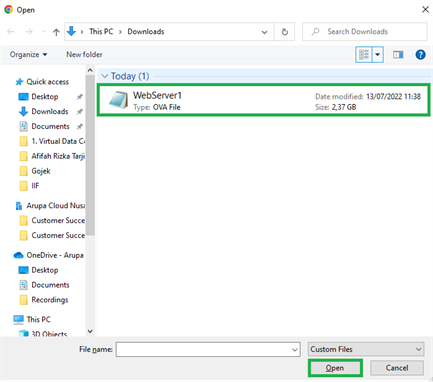Click the Cancel button

[x=397, y=368]
